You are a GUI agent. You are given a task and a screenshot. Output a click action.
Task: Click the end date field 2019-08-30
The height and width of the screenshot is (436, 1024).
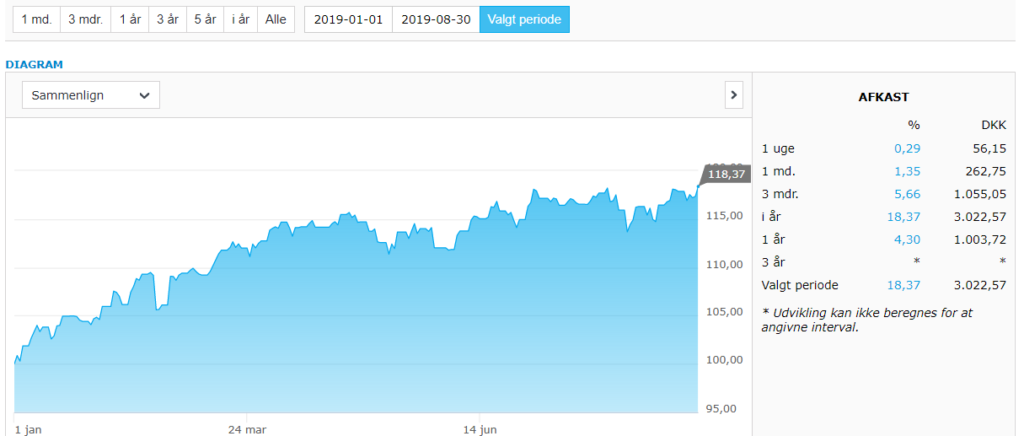coord(436,20)
